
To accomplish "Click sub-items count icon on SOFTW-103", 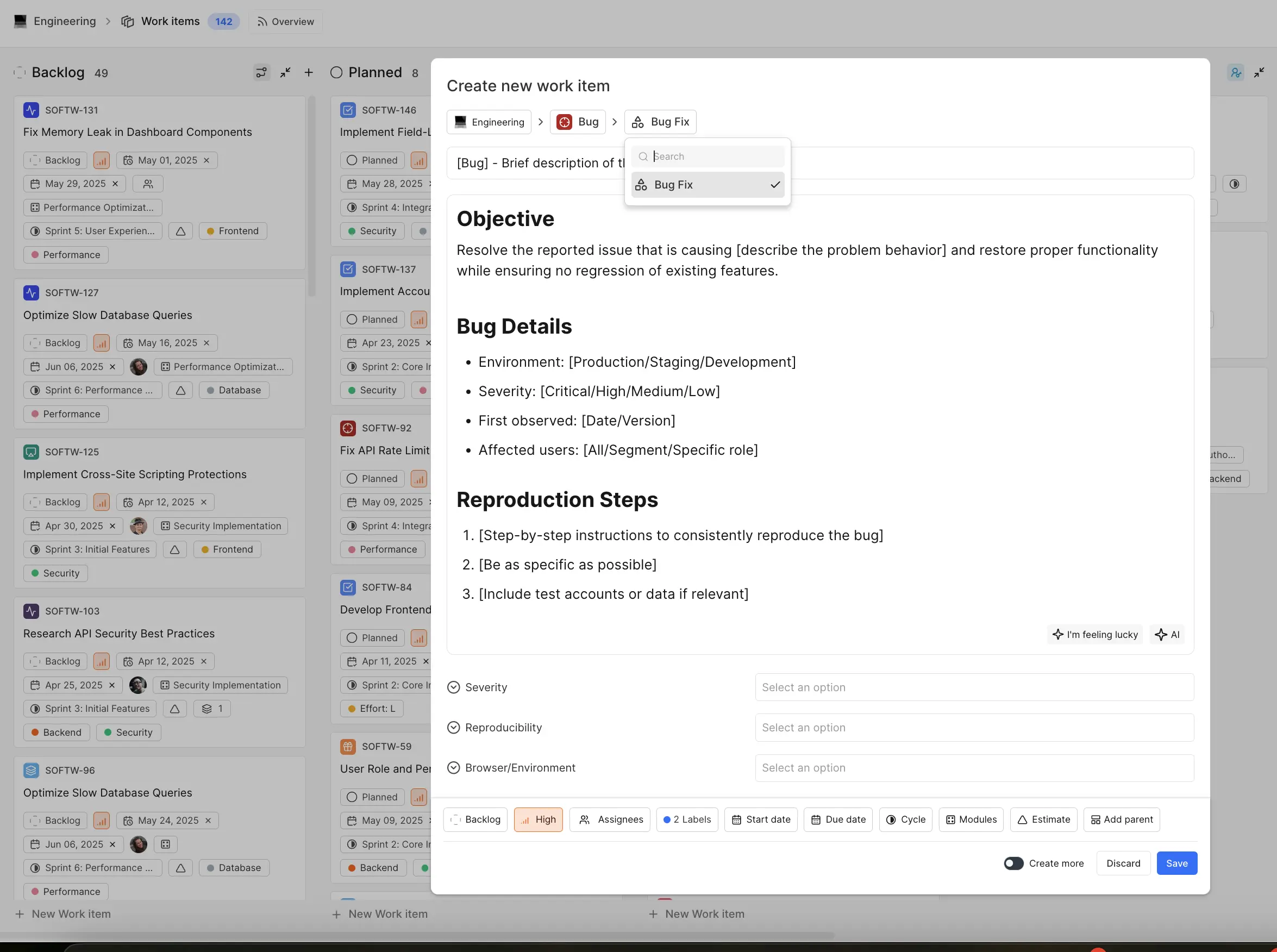I will tap(212, 708).
